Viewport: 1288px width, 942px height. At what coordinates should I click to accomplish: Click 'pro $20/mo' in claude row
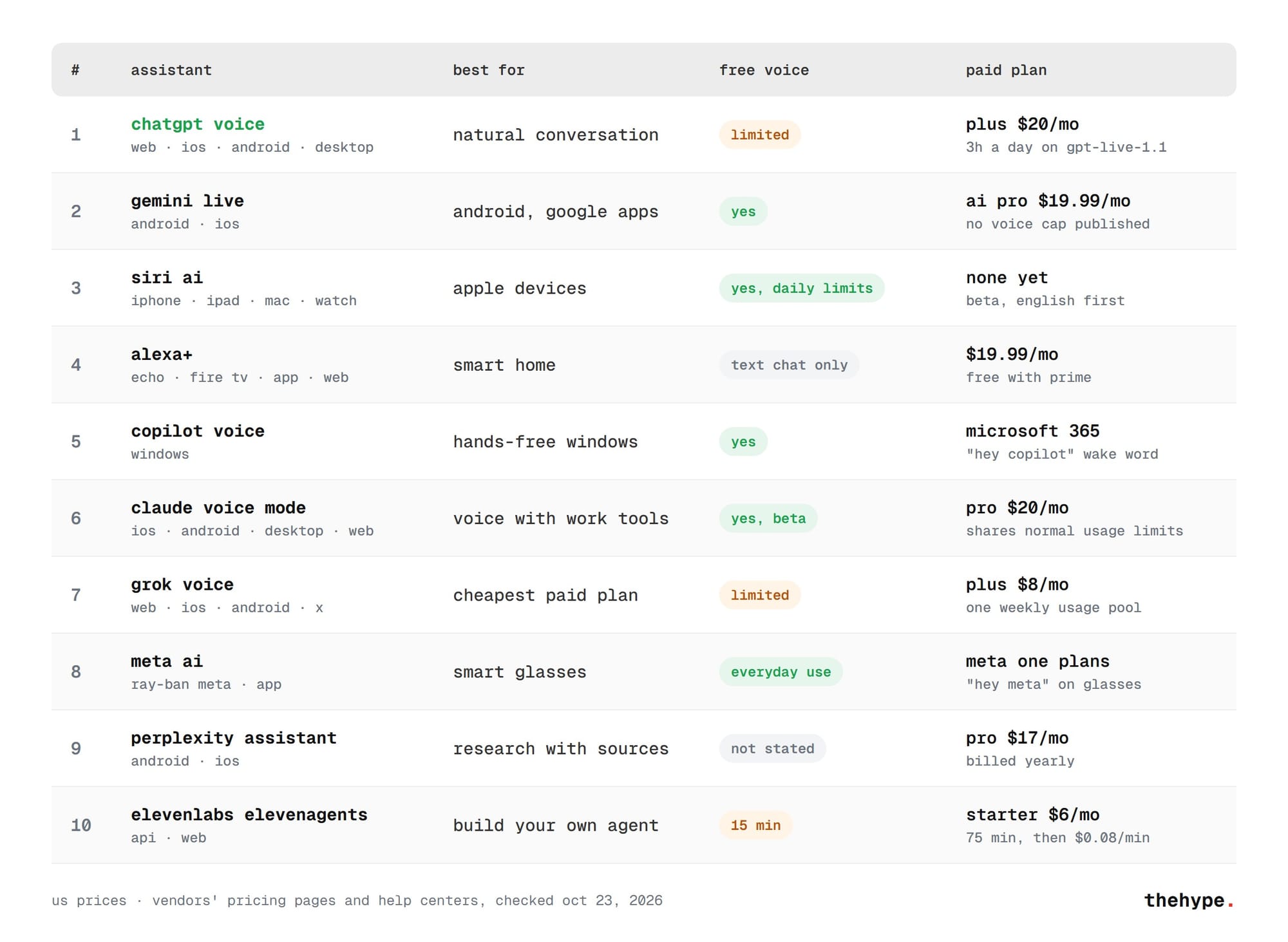[x=1017, y=507]
